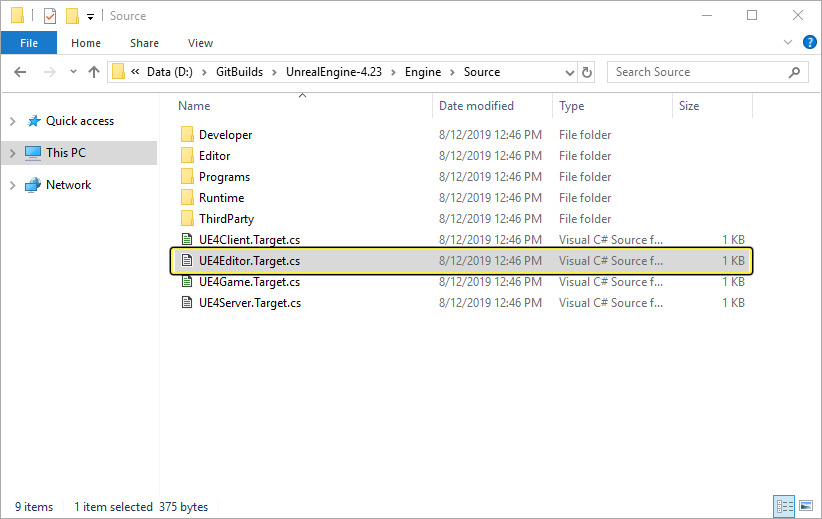Click the UE4Game.Target.cs file name
The width and height of the screenshot is (822, 519).
click(x=250, y=282)
